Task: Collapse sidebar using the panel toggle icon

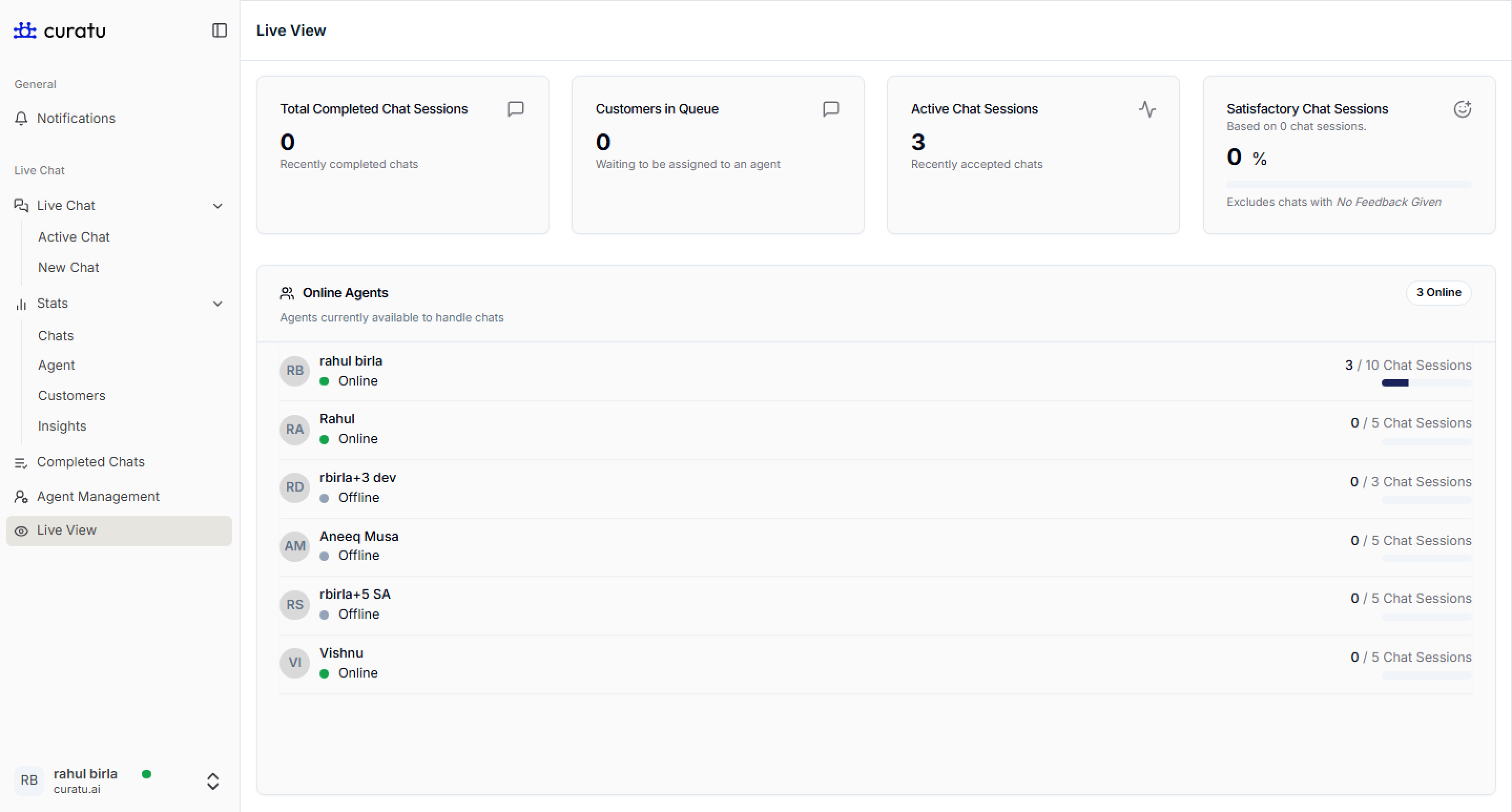Action: pyautogui.click(x=219, y=30)
